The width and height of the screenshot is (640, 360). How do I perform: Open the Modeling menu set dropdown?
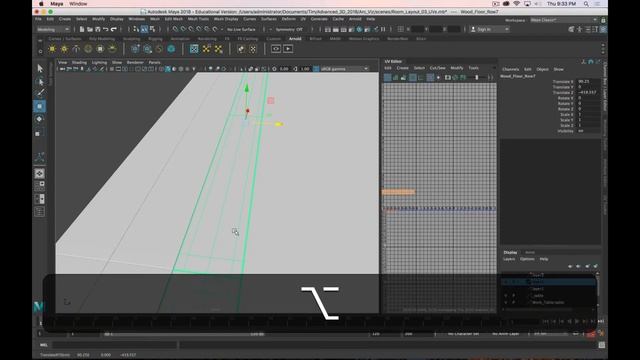coord(53,29)
